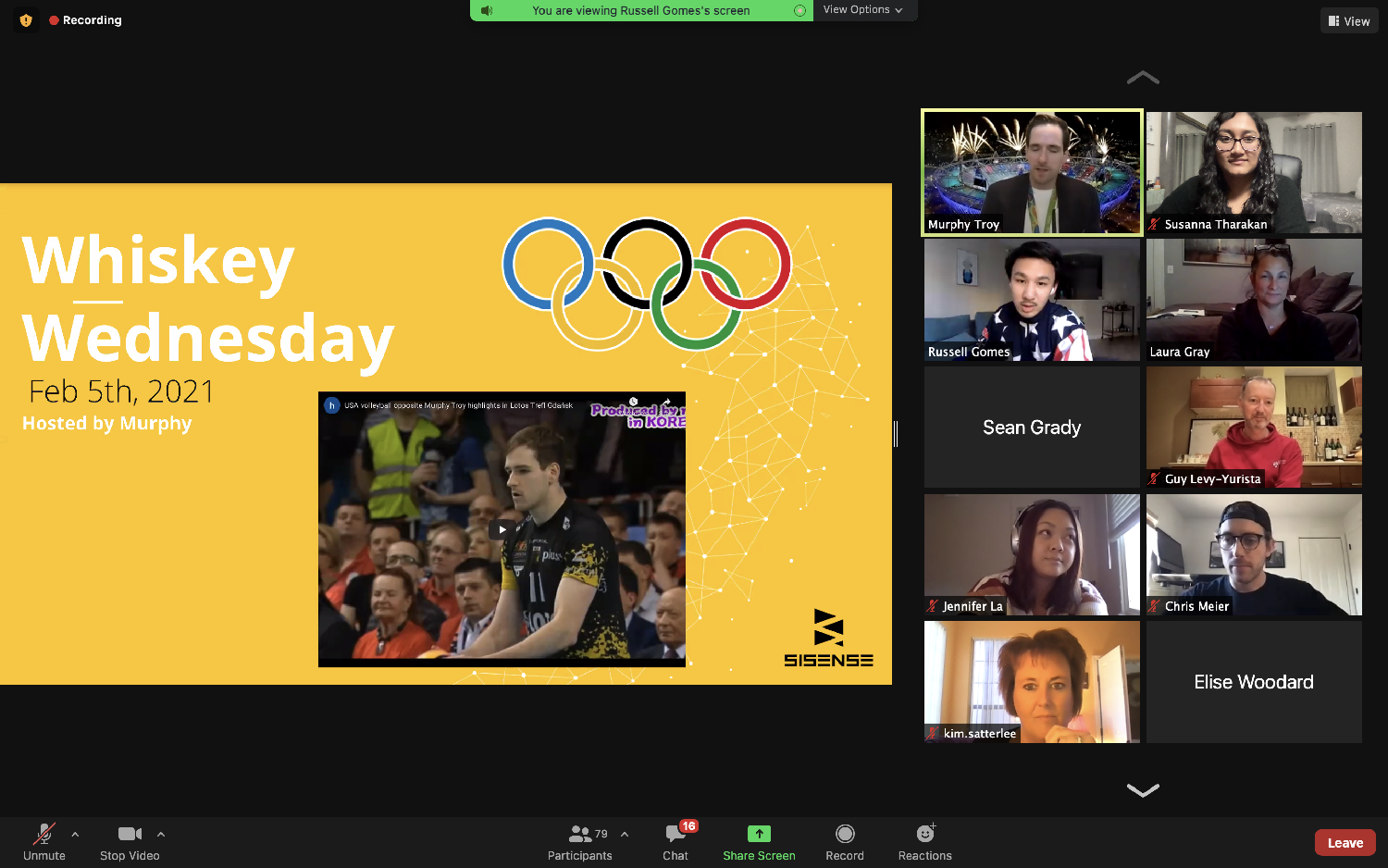Click the "Feb 5th, 2021" date text
1388x868 pixels.
pyautogui.click(x=121, y=391)
